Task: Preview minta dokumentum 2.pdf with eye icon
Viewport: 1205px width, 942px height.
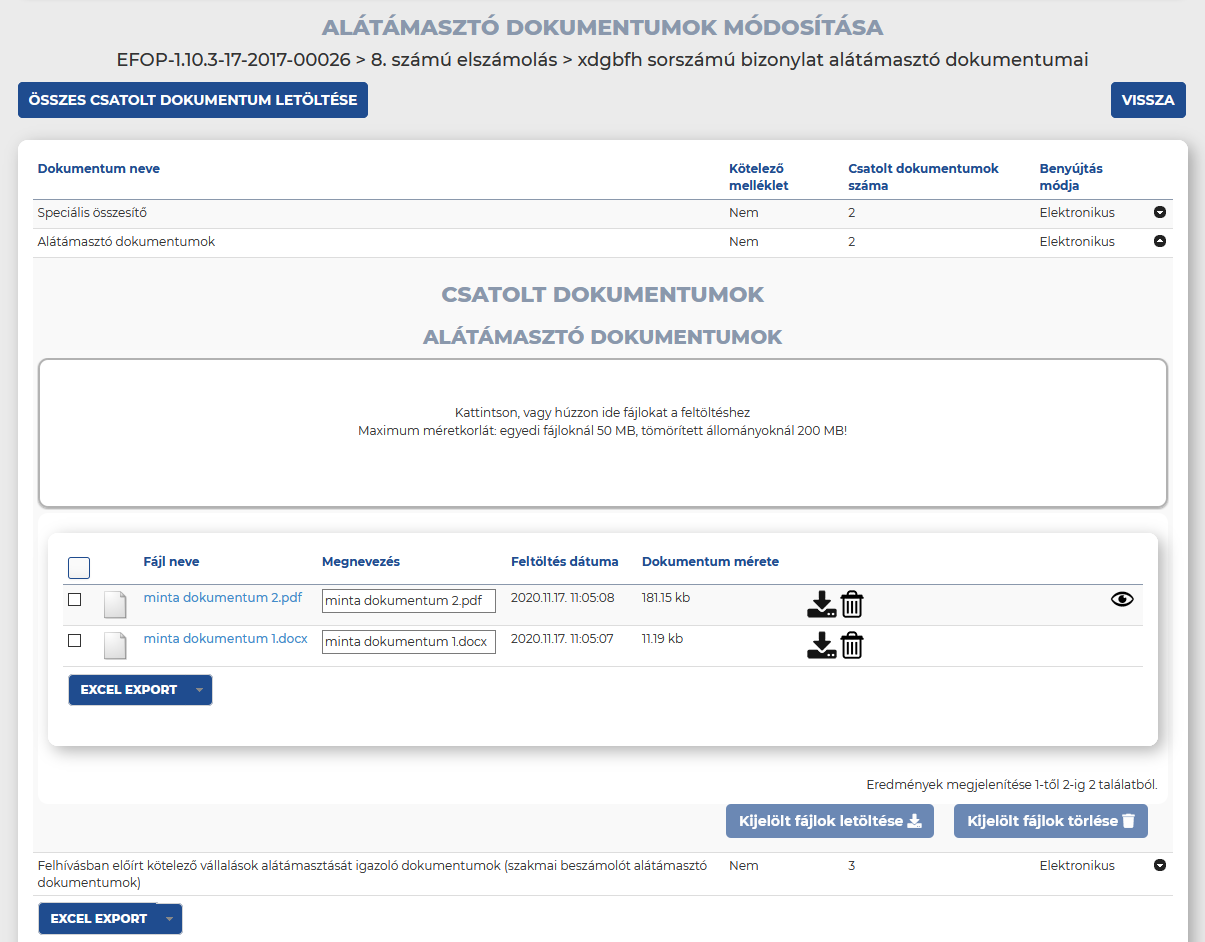Action: pyautogui.click(x=1122, y=599)
